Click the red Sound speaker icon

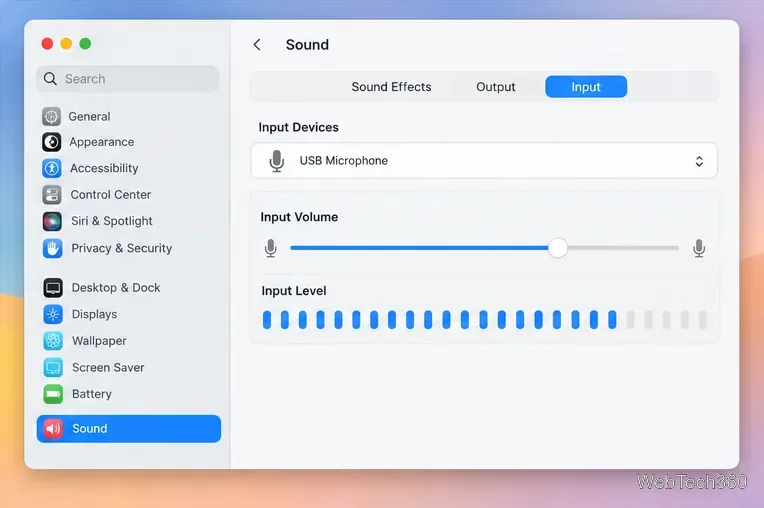point(53,429)
